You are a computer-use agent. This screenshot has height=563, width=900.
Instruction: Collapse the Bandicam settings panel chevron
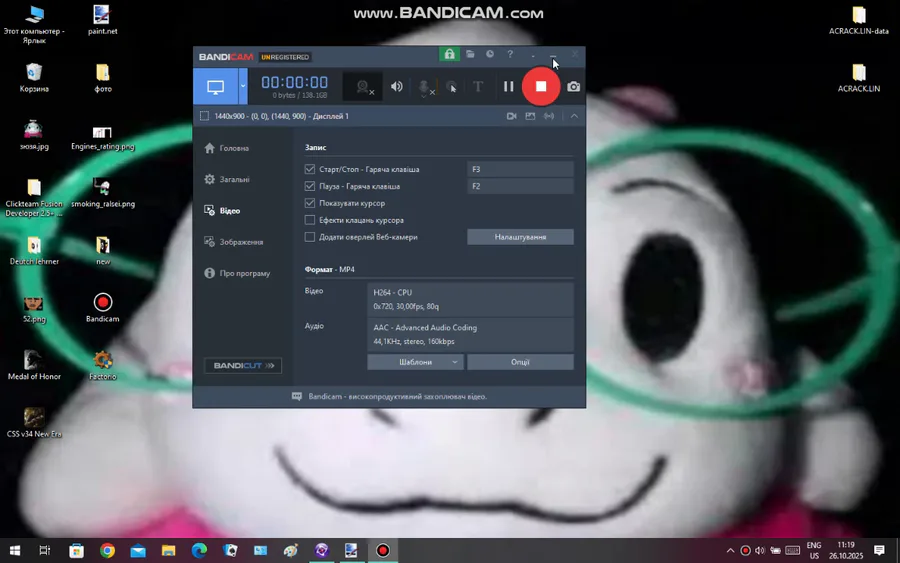point(574,116)
